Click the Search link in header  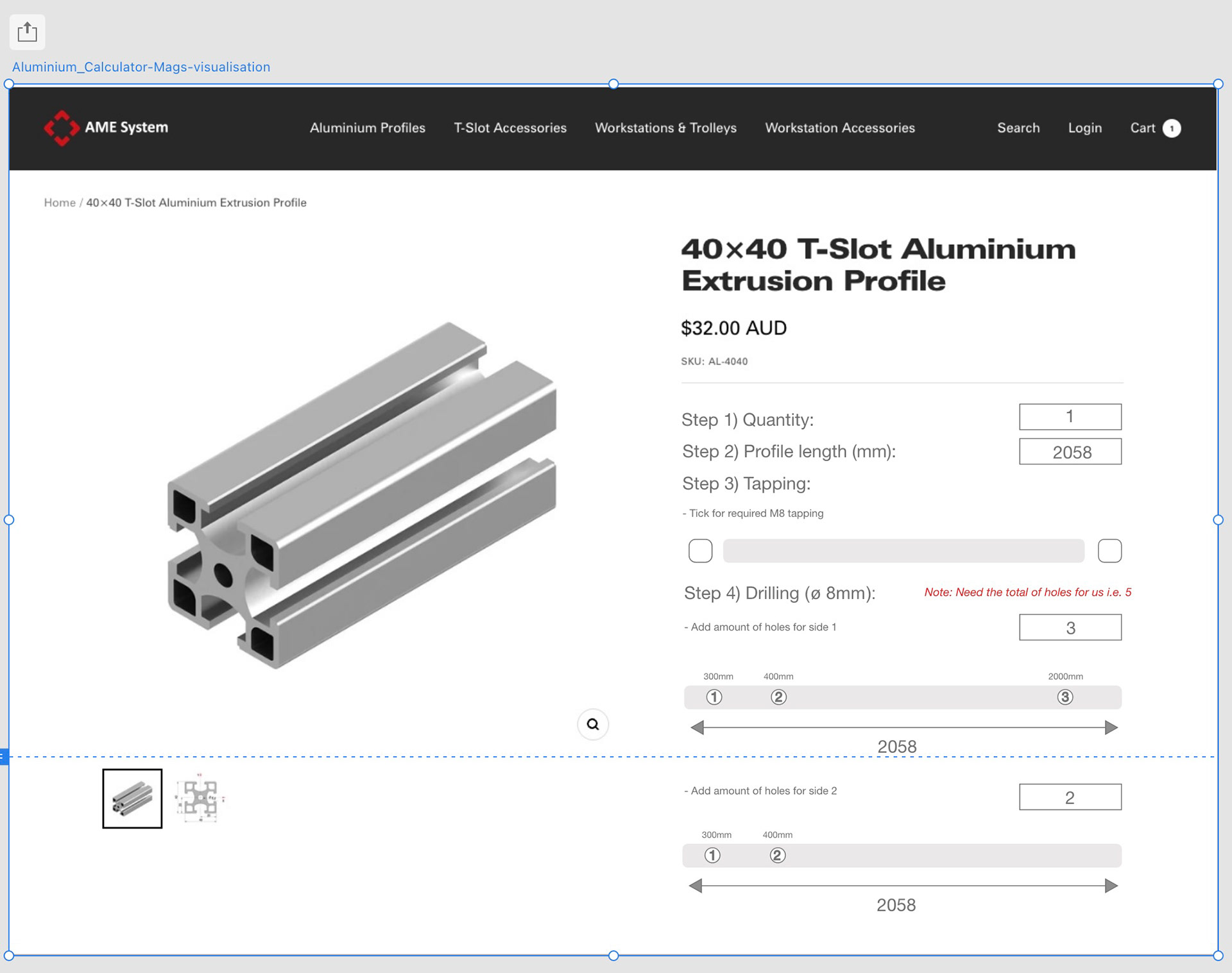tap(1018, 128)
